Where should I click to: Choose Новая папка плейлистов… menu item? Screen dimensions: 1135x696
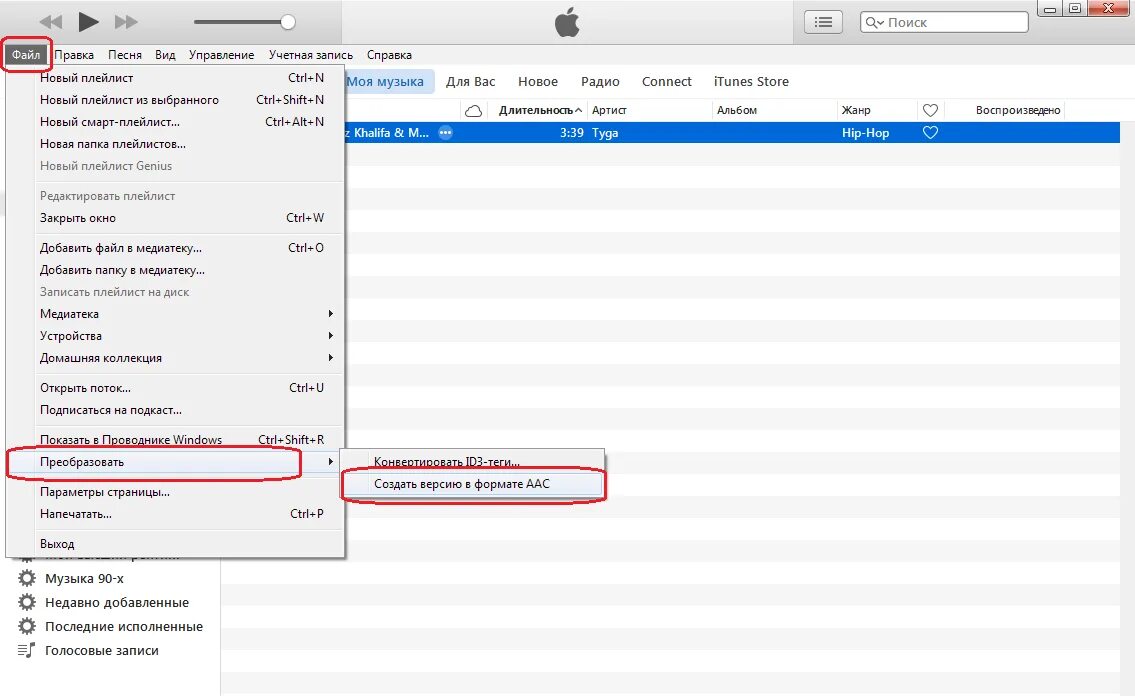click(174, 144)
